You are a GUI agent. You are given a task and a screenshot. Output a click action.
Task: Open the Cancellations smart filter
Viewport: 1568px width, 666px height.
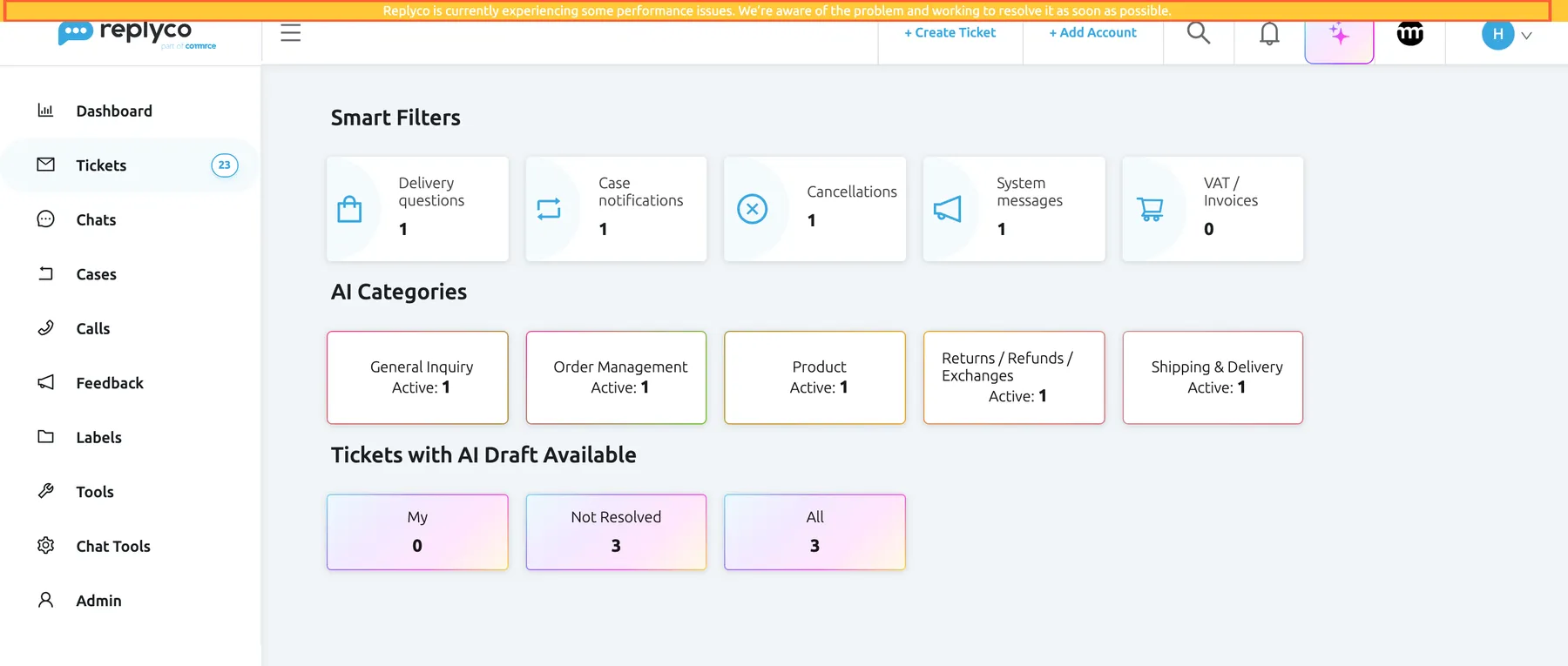814,209
